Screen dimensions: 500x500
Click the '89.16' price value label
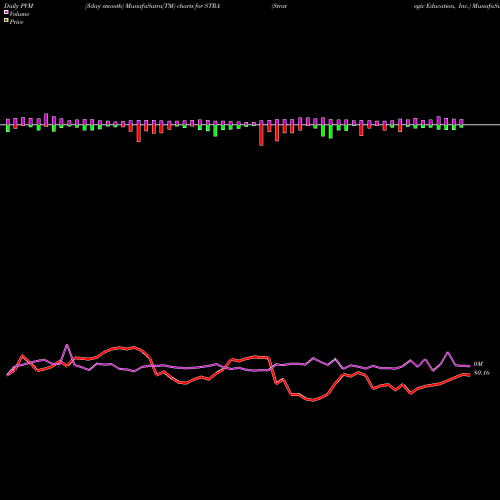click(x=481, y=373)
